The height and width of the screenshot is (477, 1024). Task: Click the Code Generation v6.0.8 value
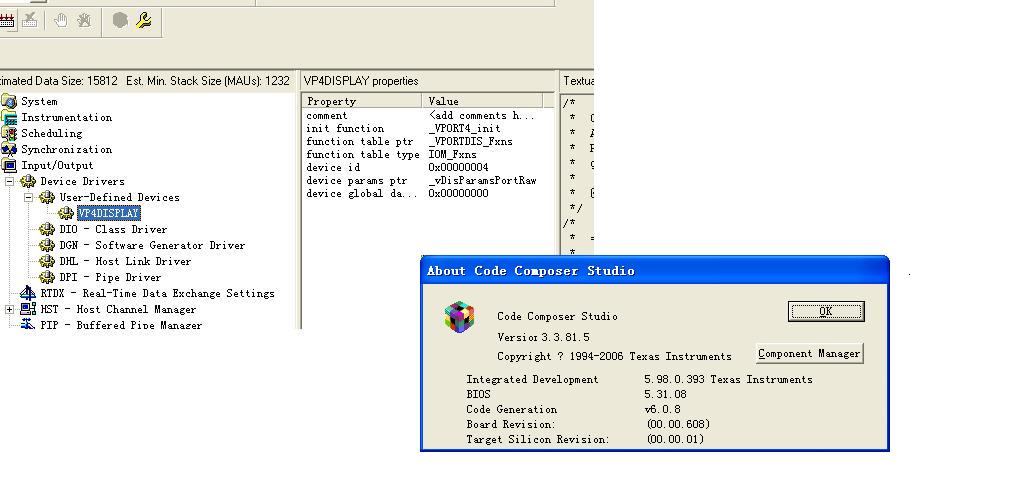pos(662,409)
